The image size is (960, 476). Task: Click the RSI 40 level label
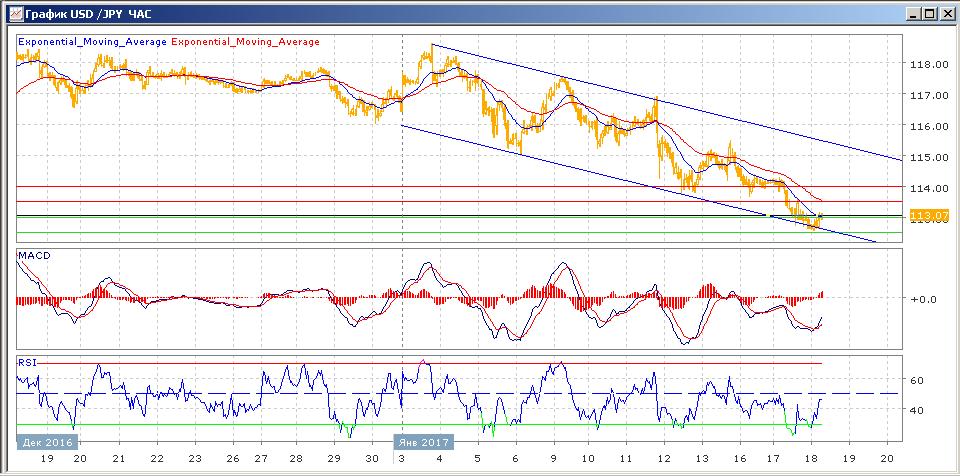click(917, 410)
